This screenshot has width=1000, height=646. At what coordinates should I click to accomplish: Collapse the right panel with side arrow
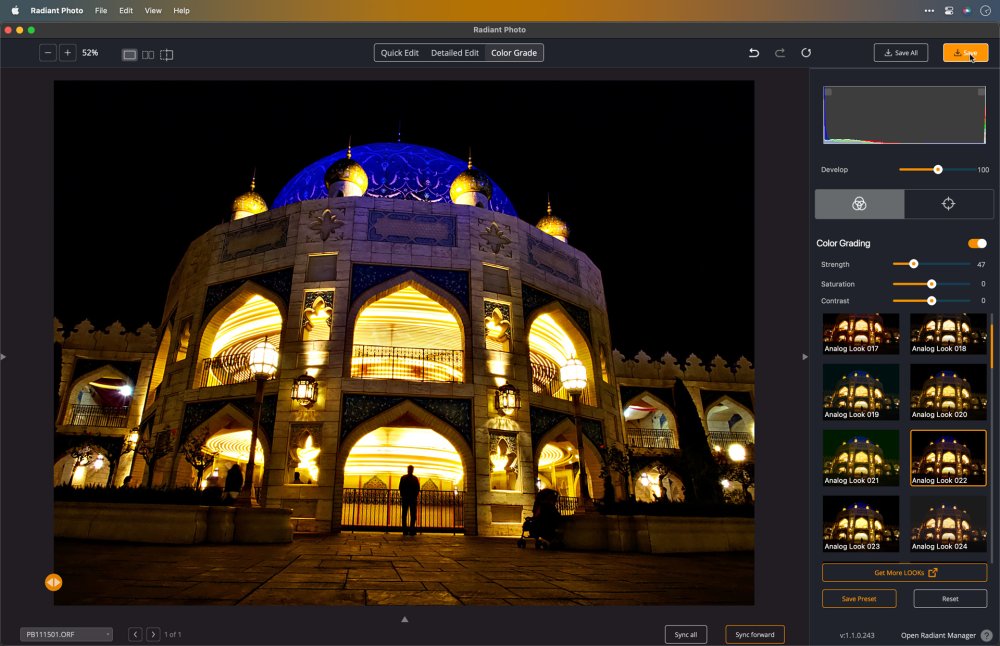805,356
